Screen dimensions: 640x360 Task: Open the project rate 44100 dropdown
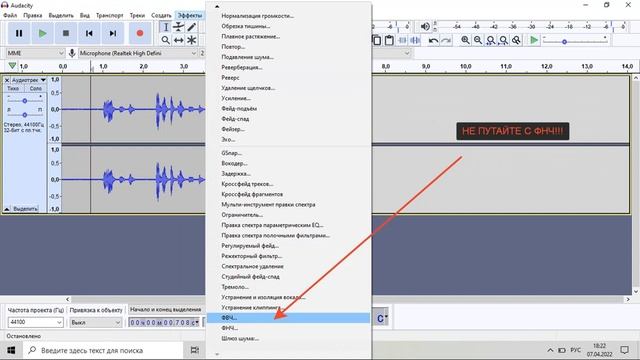35,322
